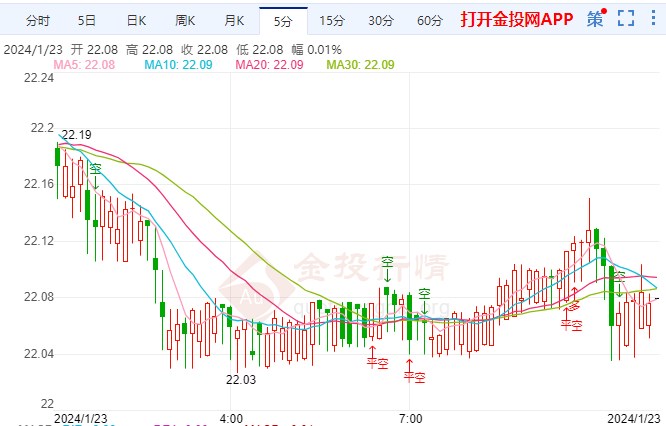Click the 22.03 low price label
The width and height of the screenshot is (666, 426).
241,379
